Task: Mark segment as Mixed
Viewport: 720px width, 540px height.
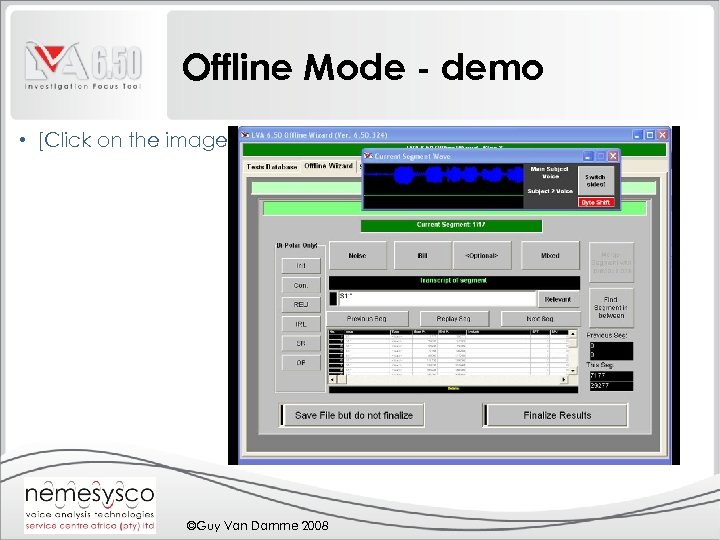Action: coord(550,255)
